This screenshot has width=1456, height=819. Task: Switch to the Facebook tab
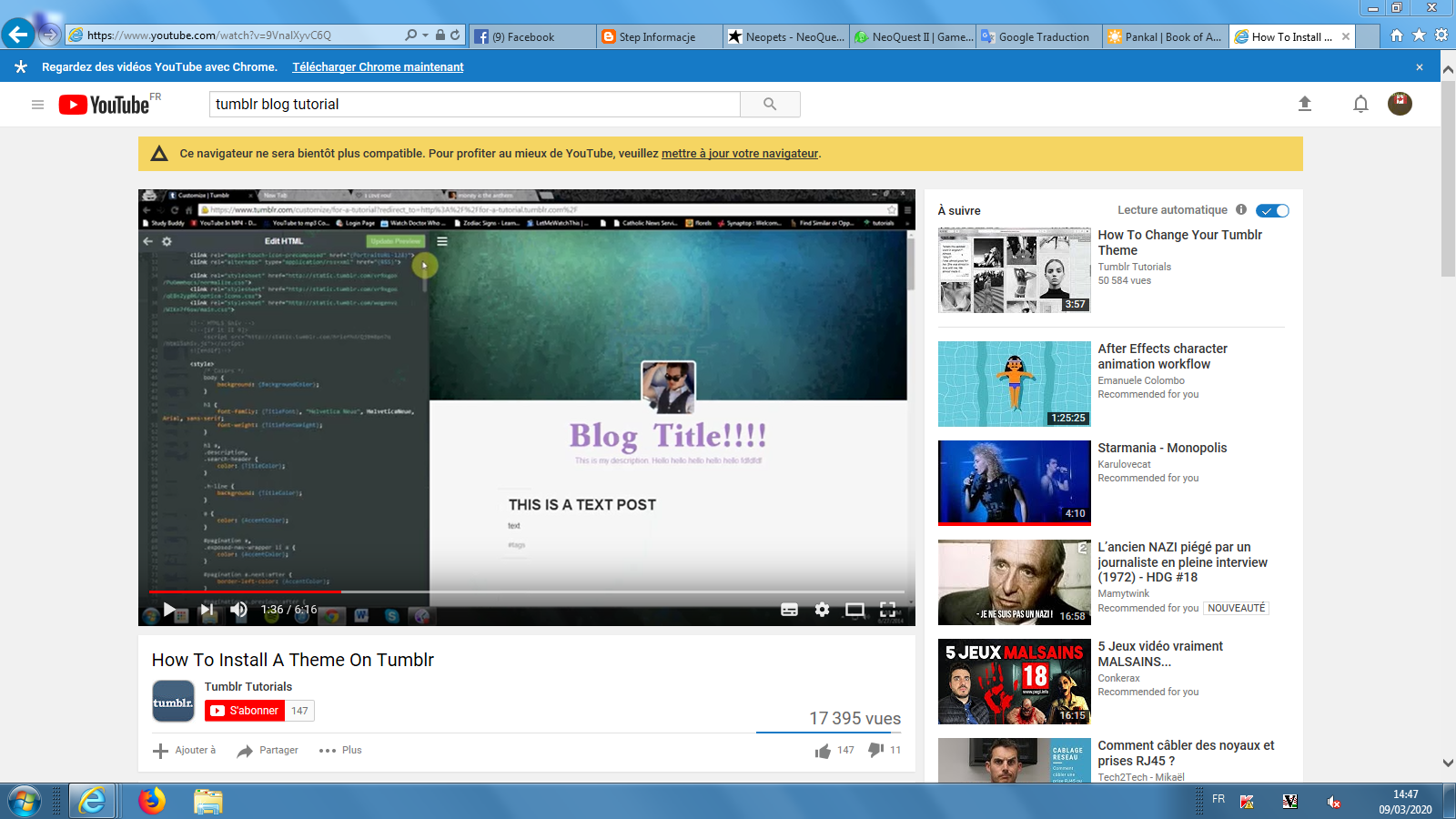[533, 36]
